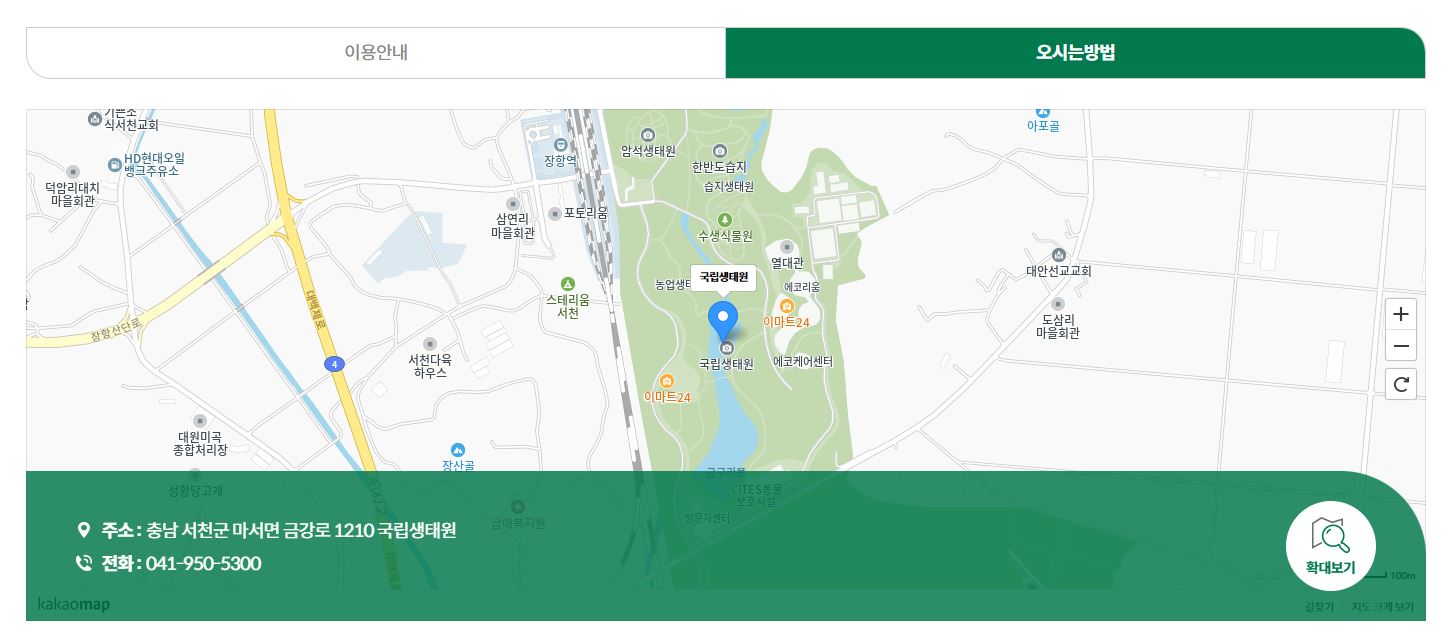
Task: Select the 아포골 blue icon
Action: tap(1043, 111)
